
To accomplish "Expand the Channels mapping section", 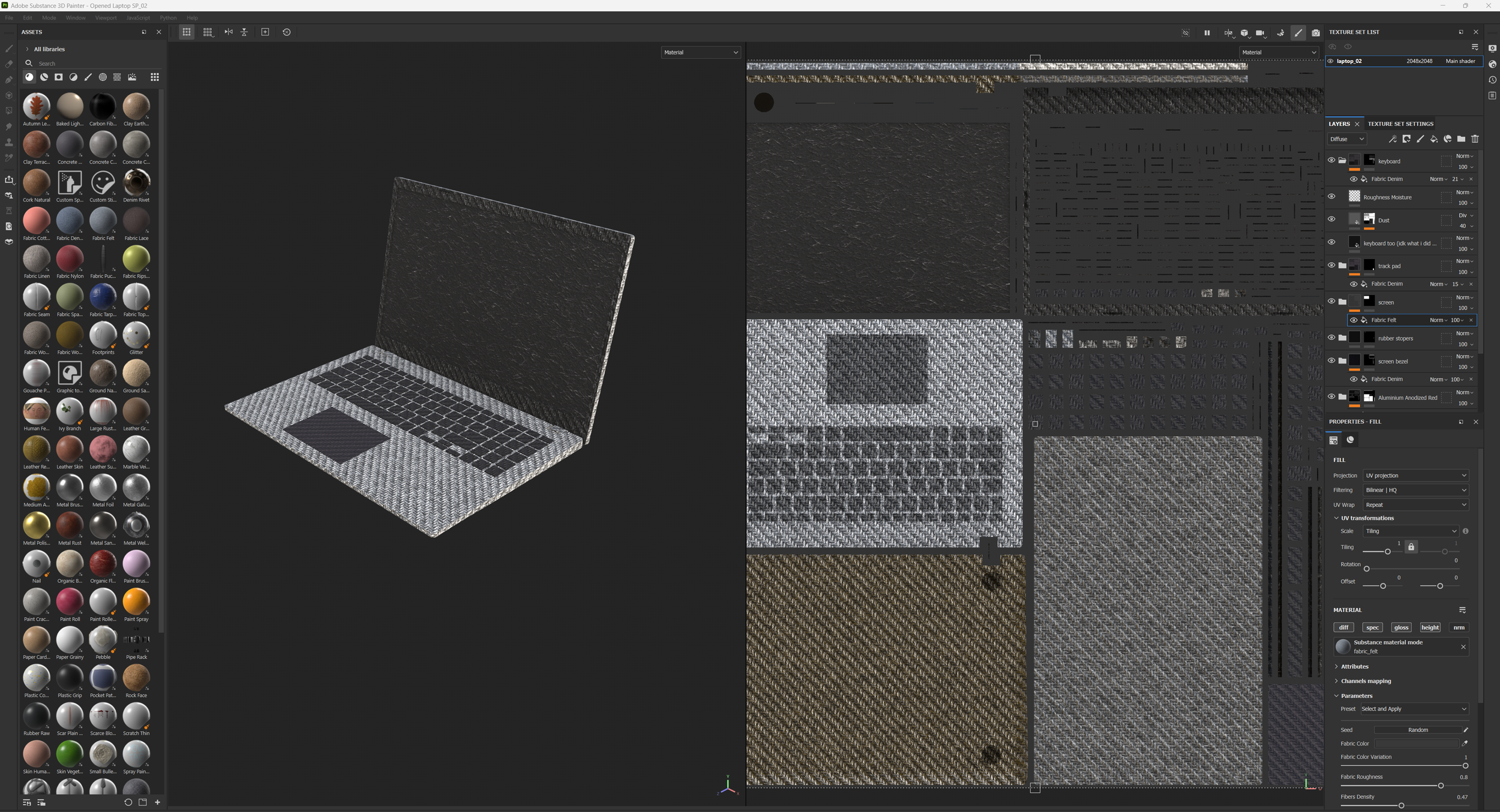I will 1366,681.
